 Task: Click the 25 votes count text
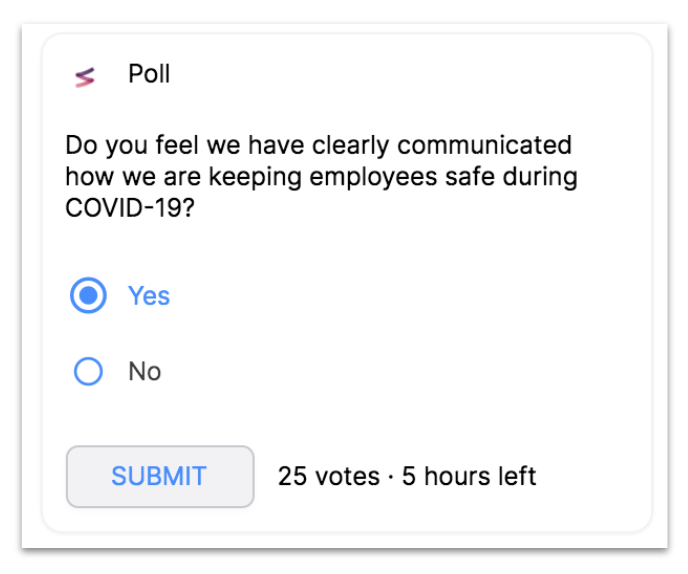(329, 476)
